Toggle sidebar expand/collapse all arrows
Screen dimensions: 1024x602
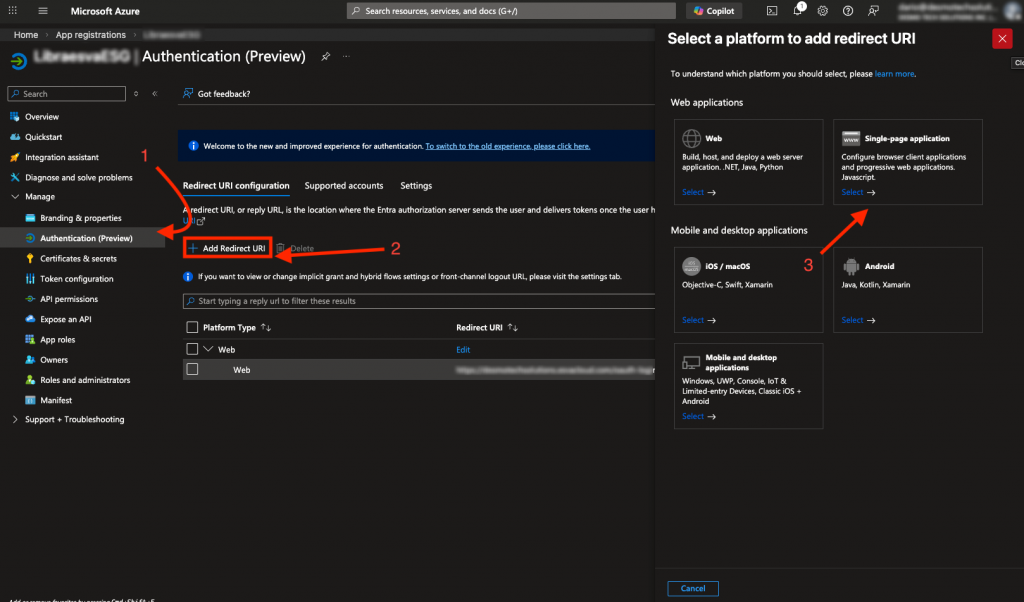(136, 93)
